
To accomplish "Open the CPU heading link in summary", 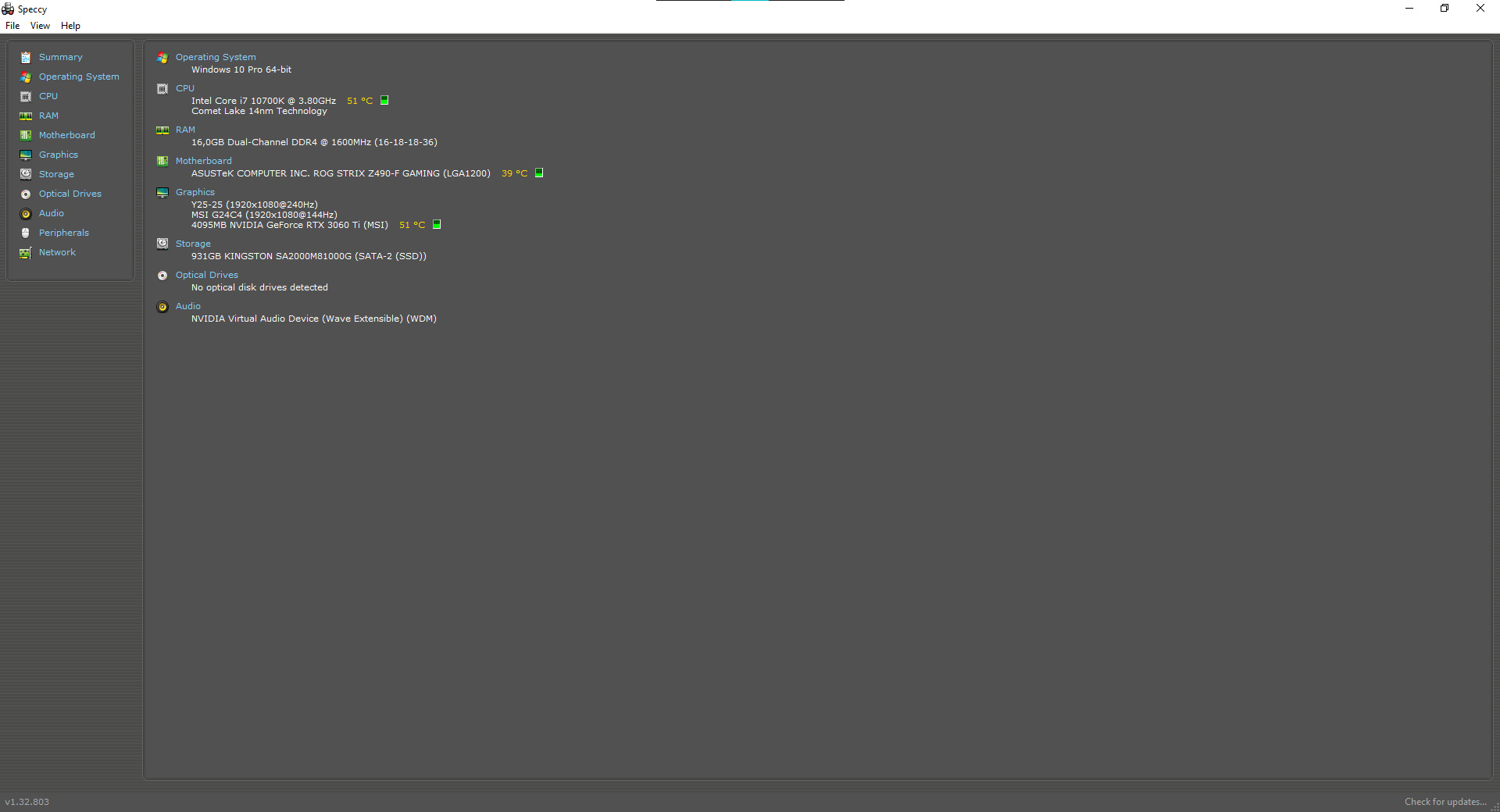I will tap(185, 88).
